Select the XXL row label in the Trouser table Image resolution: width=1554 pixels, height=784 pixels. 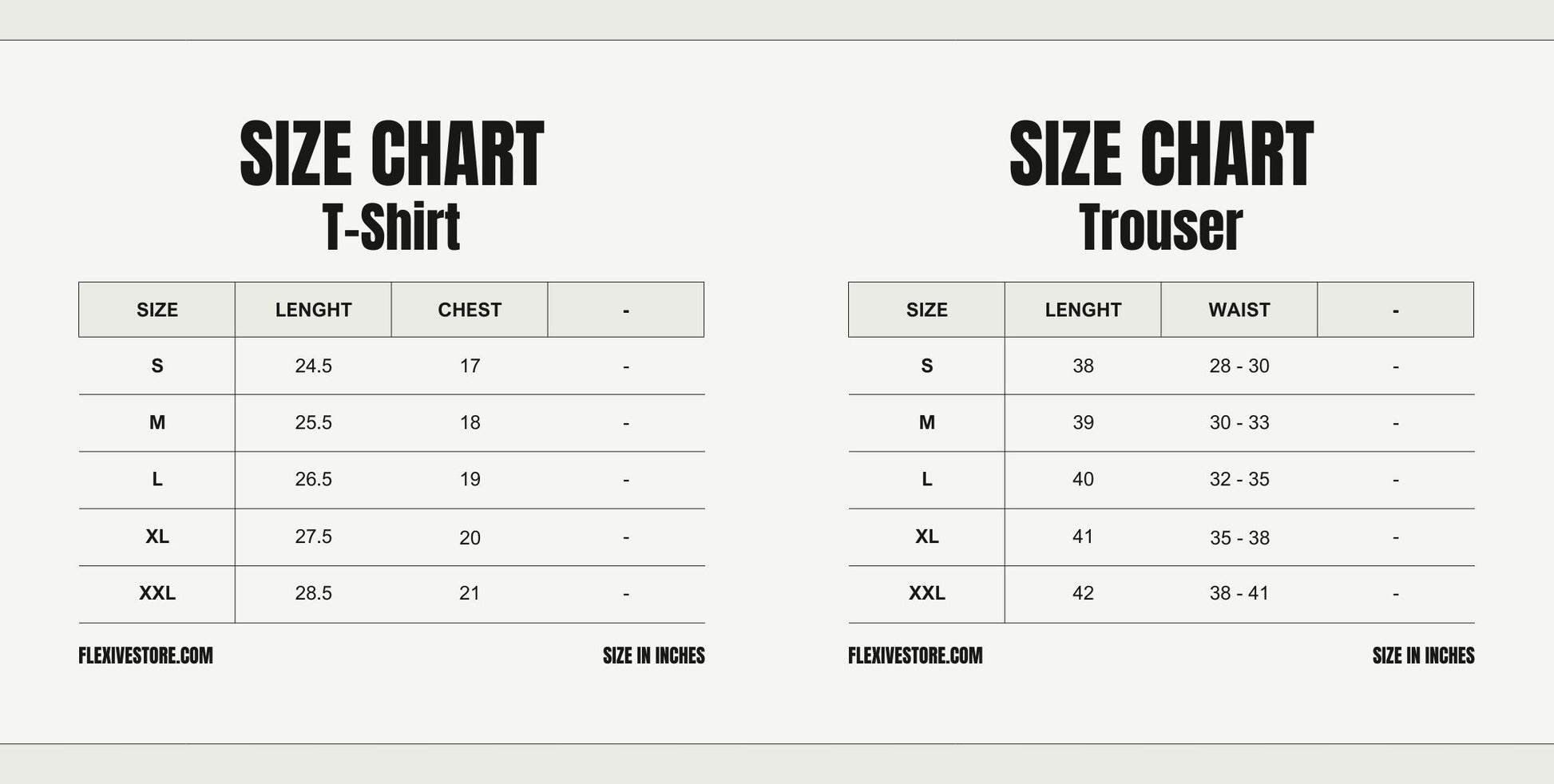click(926, 594)
